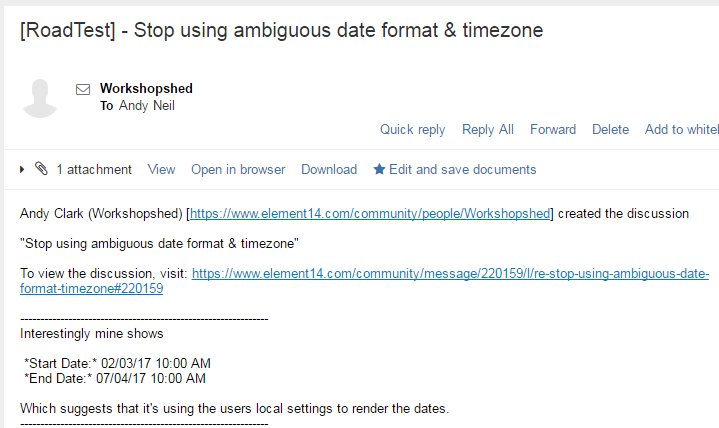Click the 1 attachment label

[x=94, y=169]
